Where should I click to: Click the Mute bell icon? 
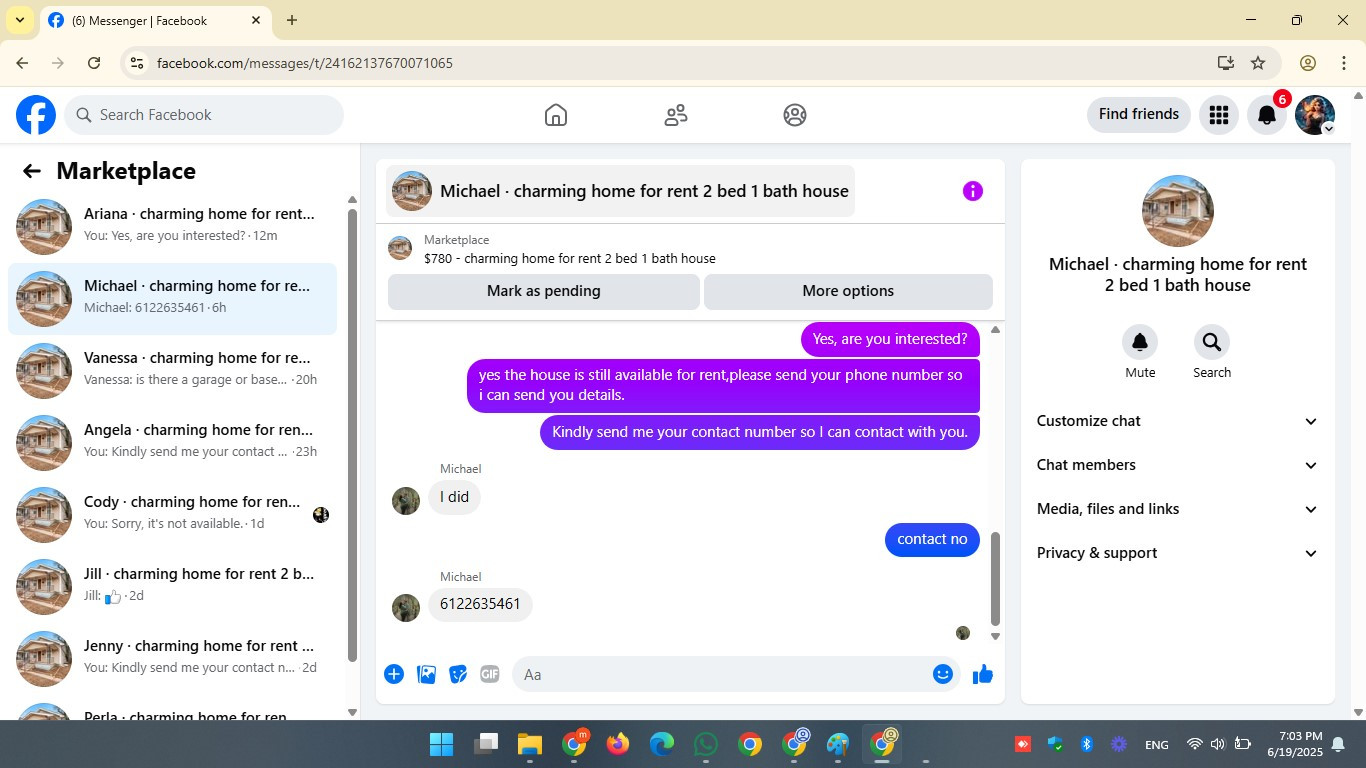(1140, 342)
